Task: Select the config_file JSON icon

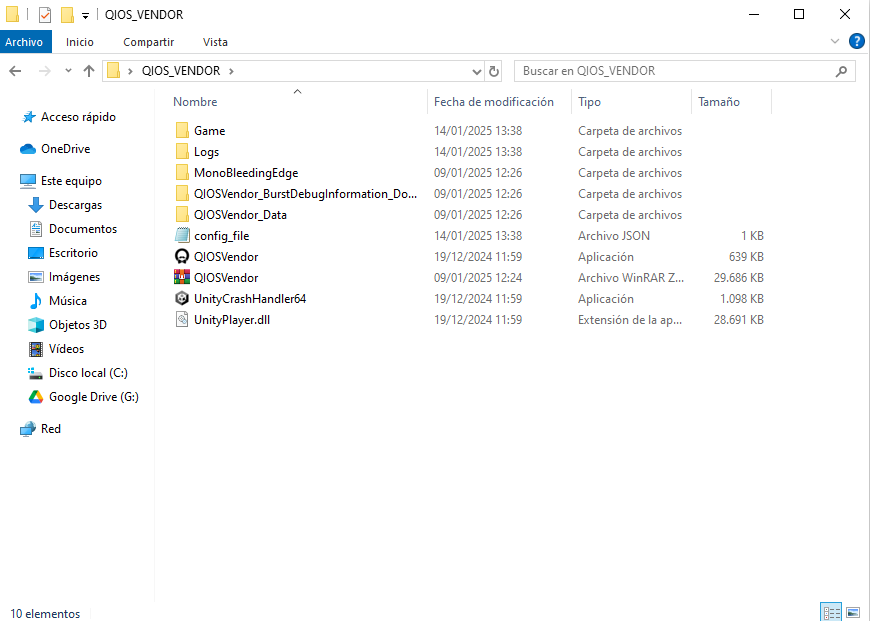Action: [x=182, y=236]
